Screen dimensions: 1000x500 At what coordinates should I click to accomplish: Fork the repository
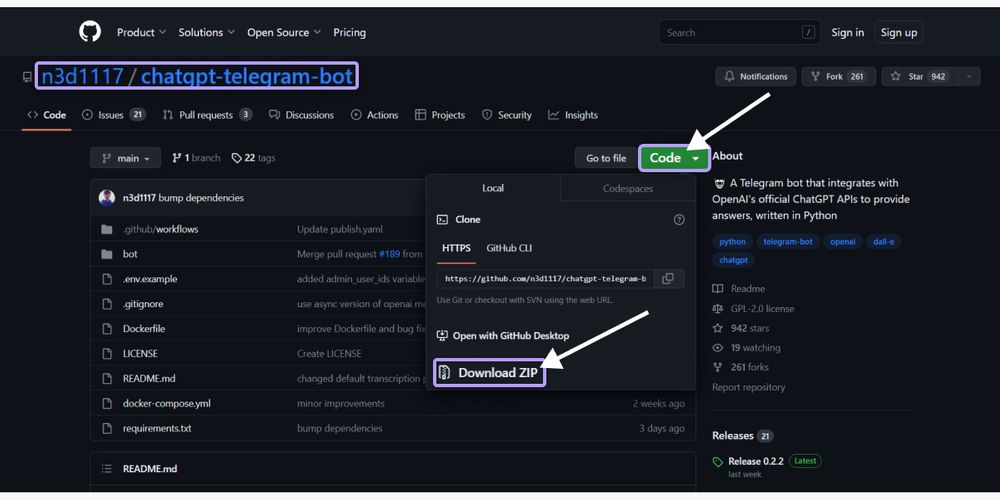(x=838, y=77)
